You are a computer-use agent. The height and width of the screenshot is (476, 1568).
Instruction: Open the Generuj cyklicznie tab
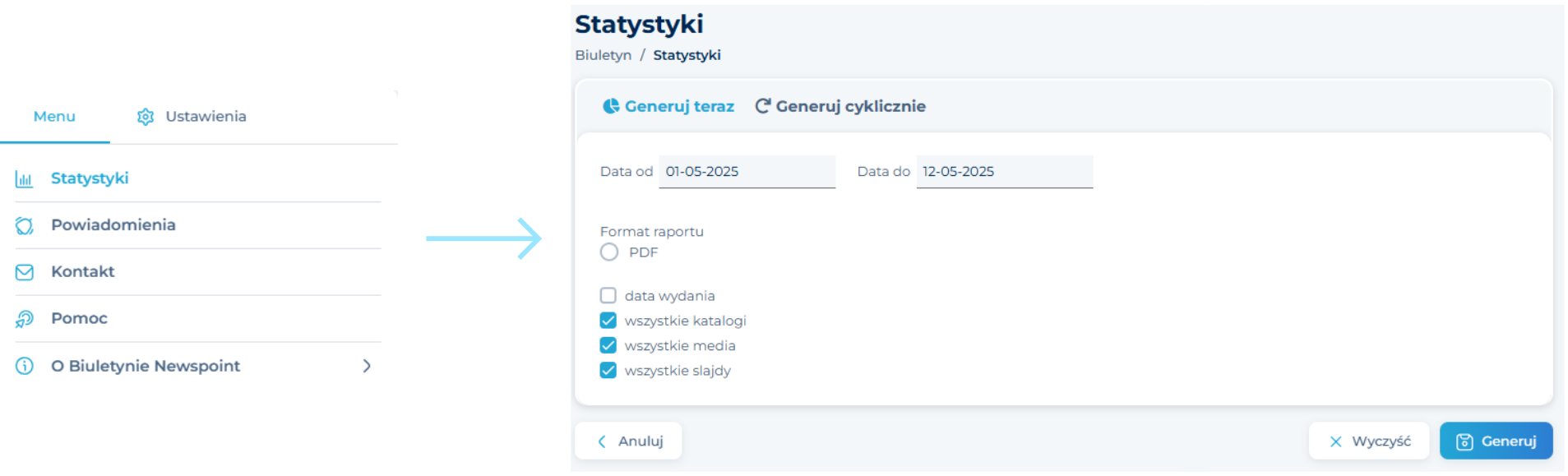tap(840, 106)
